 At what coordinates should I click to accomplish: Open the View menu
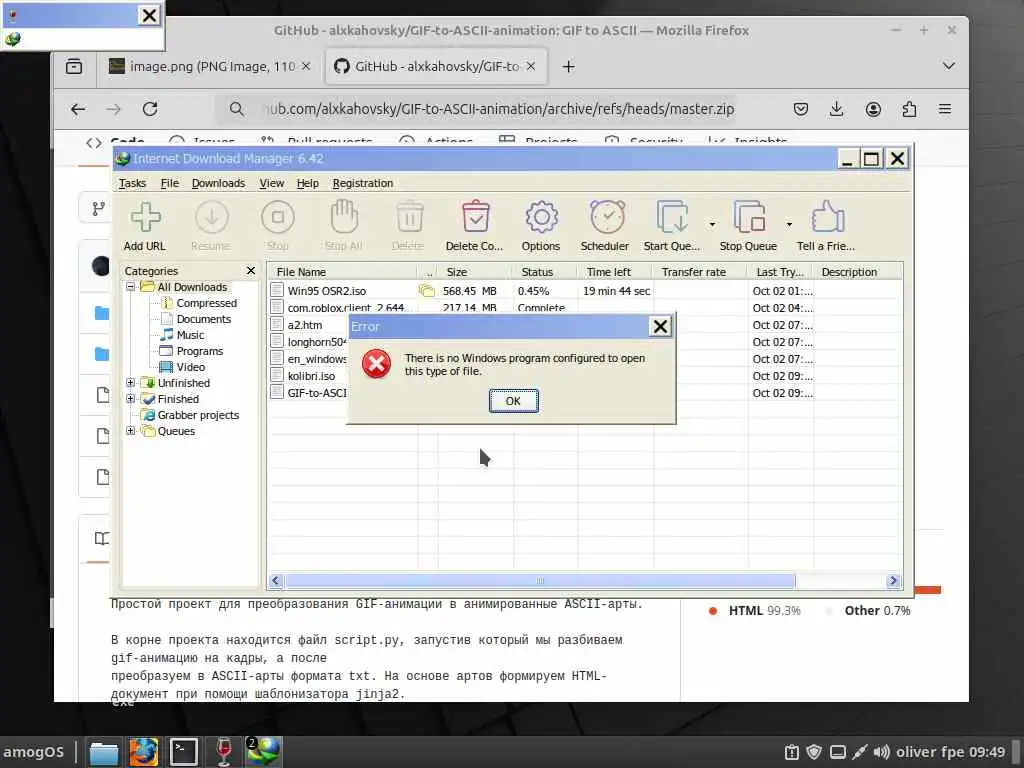tap(272, 184)
